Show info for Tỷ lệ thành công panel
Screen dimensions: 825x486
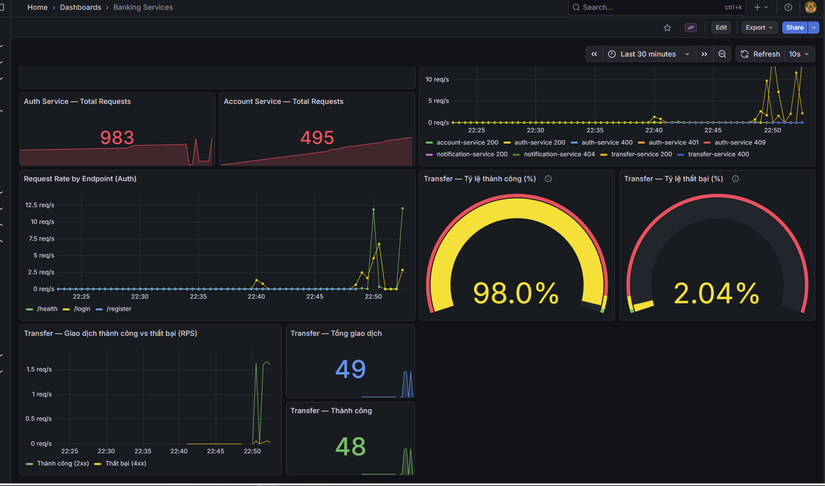(x=548, y=179)
